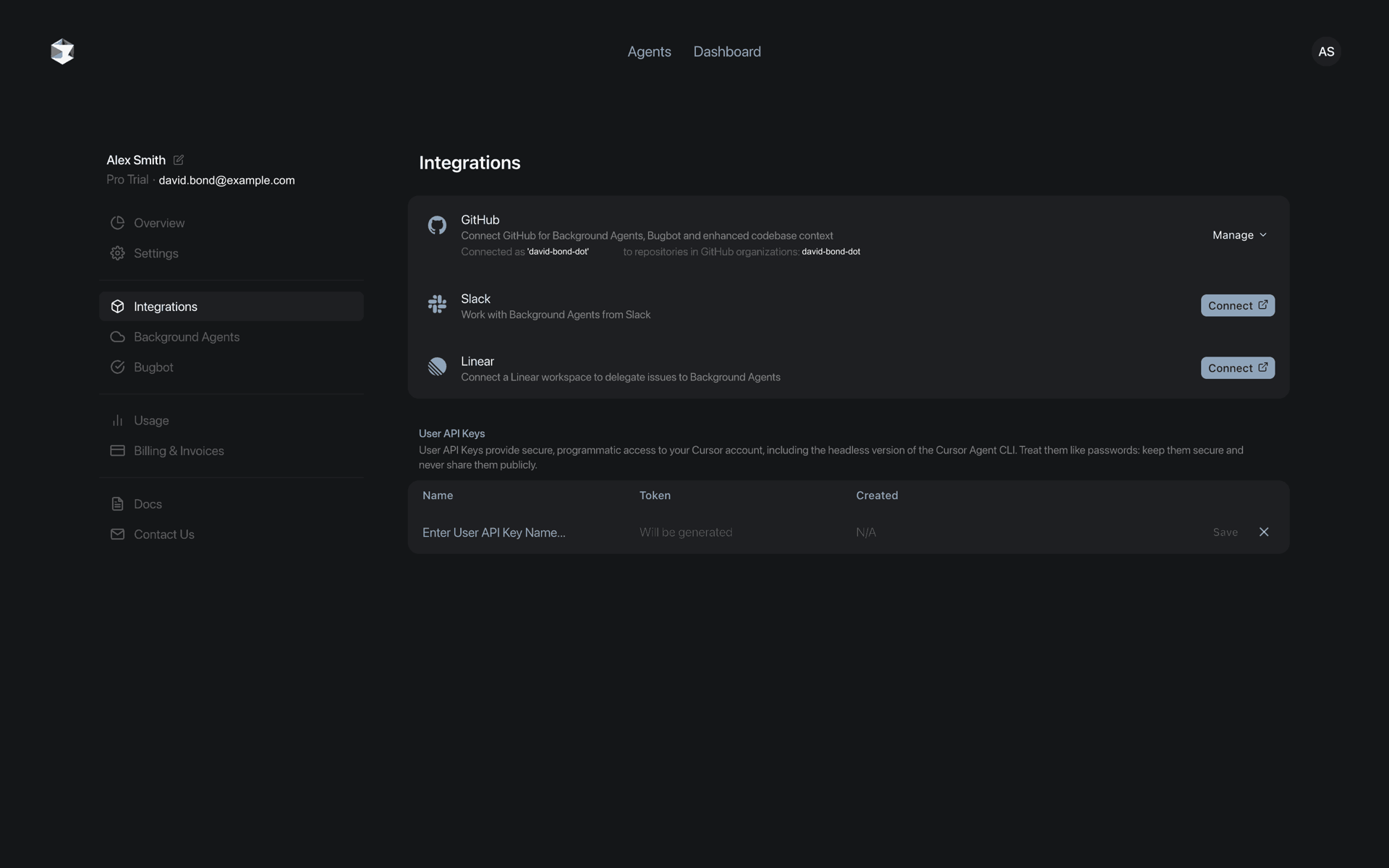Click the david.bond@example.com email
1389x868 pixels.
click(226, 180)
